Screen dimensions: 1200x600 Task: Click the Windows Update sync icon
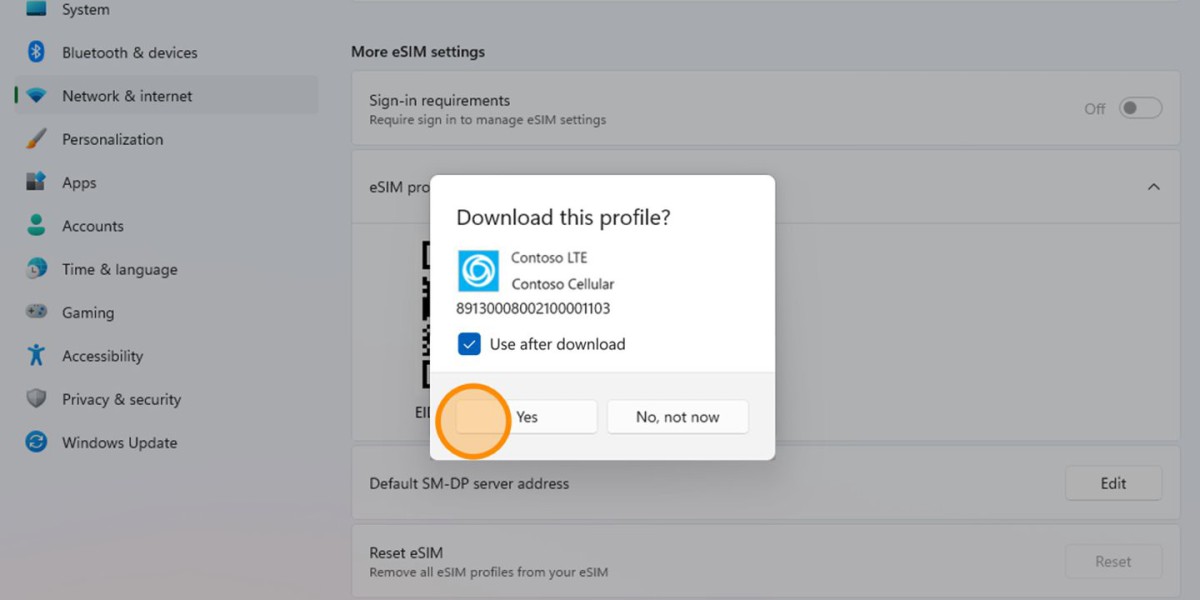pyautogui.click(x=37, y=443)
